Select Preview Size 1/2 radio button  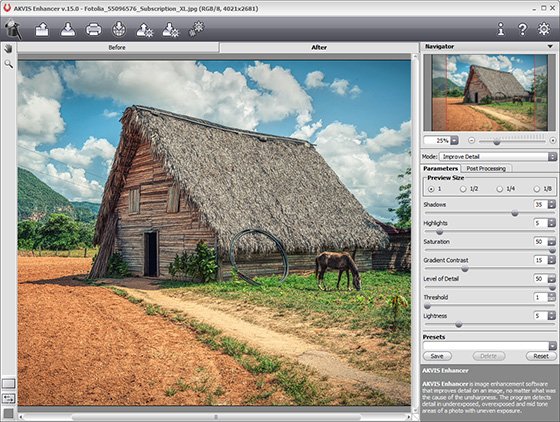pyautogui.click(x=463, y=189)
